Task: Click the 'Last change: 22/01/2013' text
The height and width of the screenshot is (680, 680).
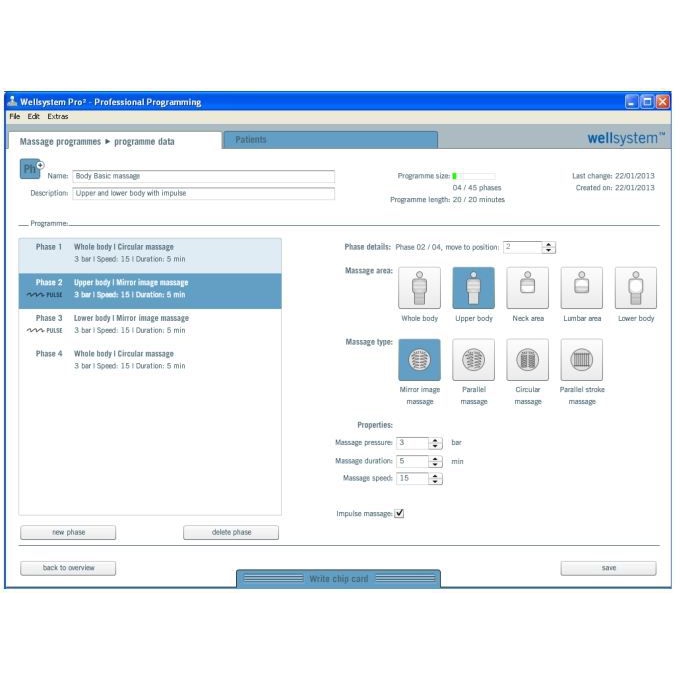Action: point(613,176)
